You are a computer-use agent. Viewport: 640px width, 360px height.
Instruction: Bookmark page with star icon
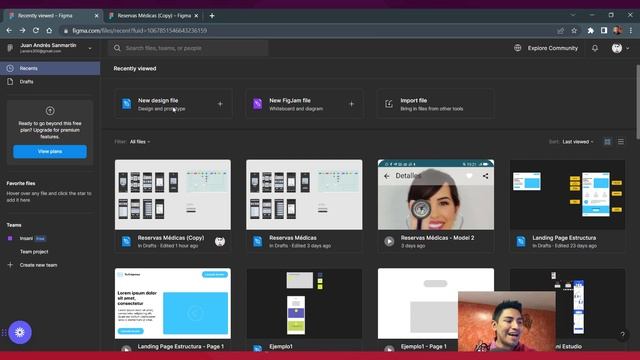[x=574, y=31]
